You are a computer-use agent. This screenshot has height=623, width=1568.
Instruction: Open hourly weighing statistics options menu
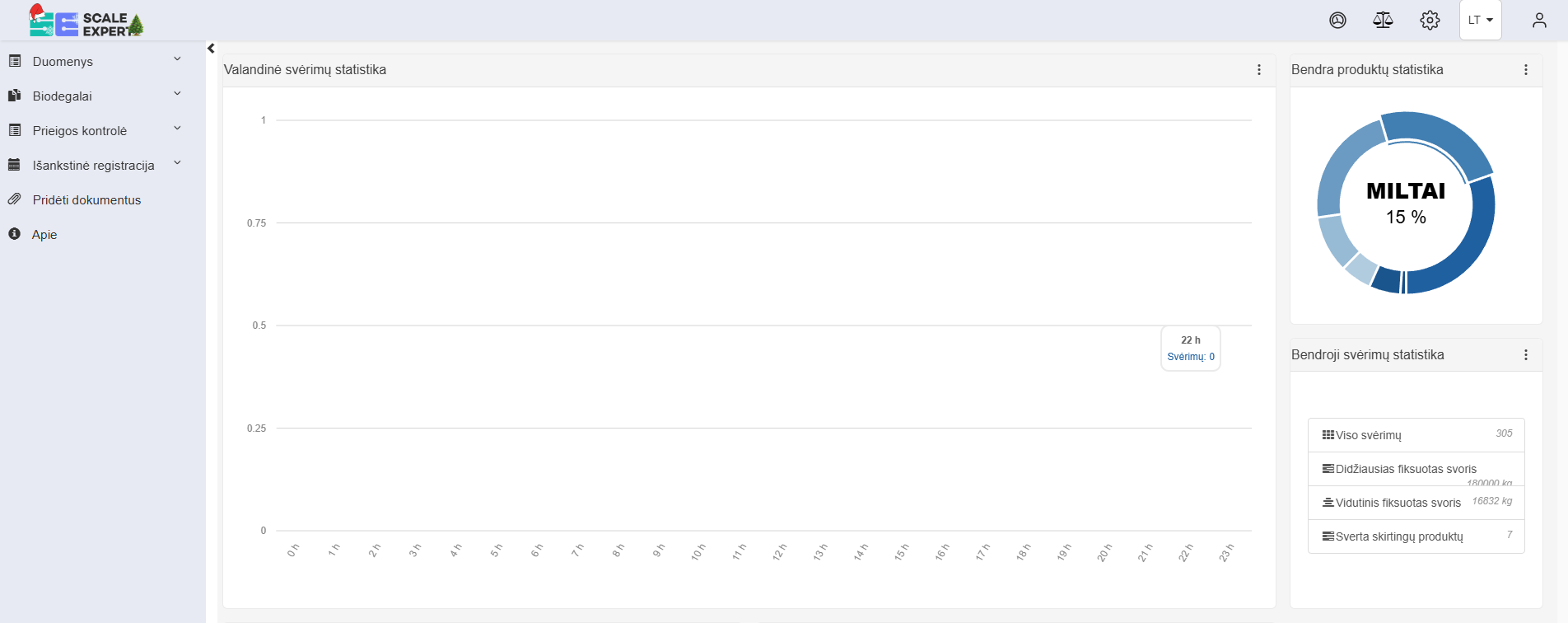point(1258,70)
